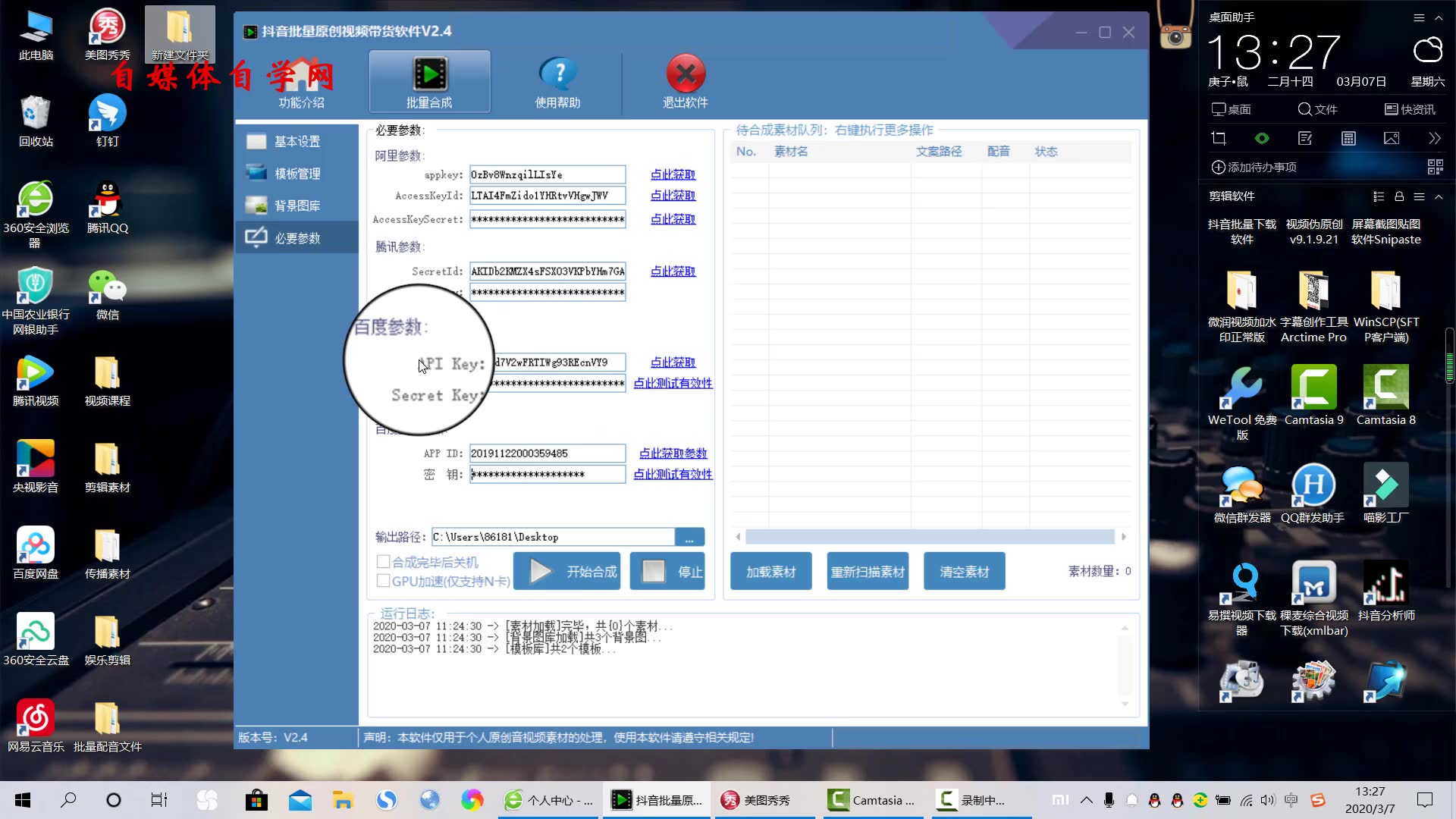
Task: Select 背景图库 in the sidebar
Action: (x=297, y=206)
